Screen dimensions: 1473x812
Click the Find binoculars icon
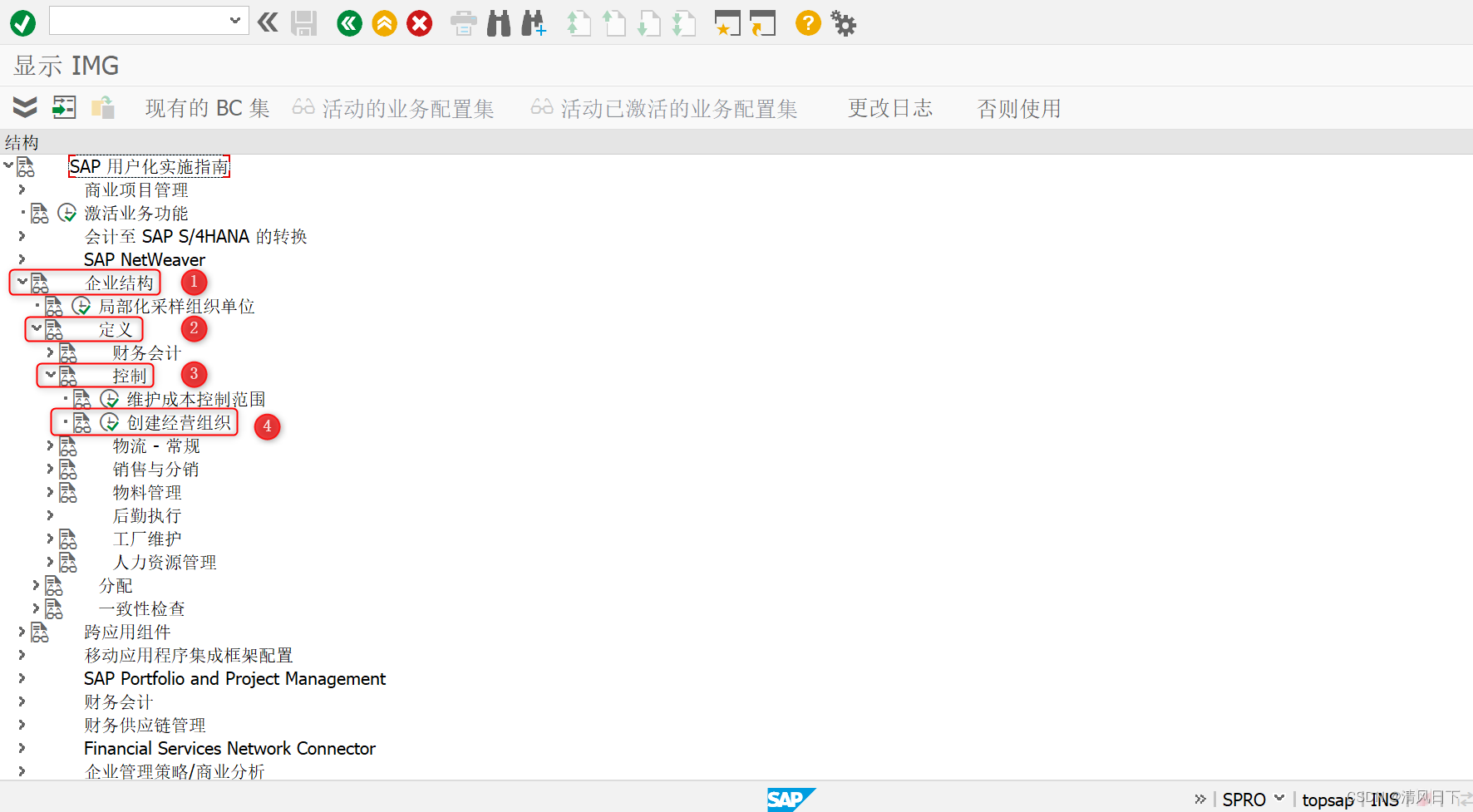point(499,23)
